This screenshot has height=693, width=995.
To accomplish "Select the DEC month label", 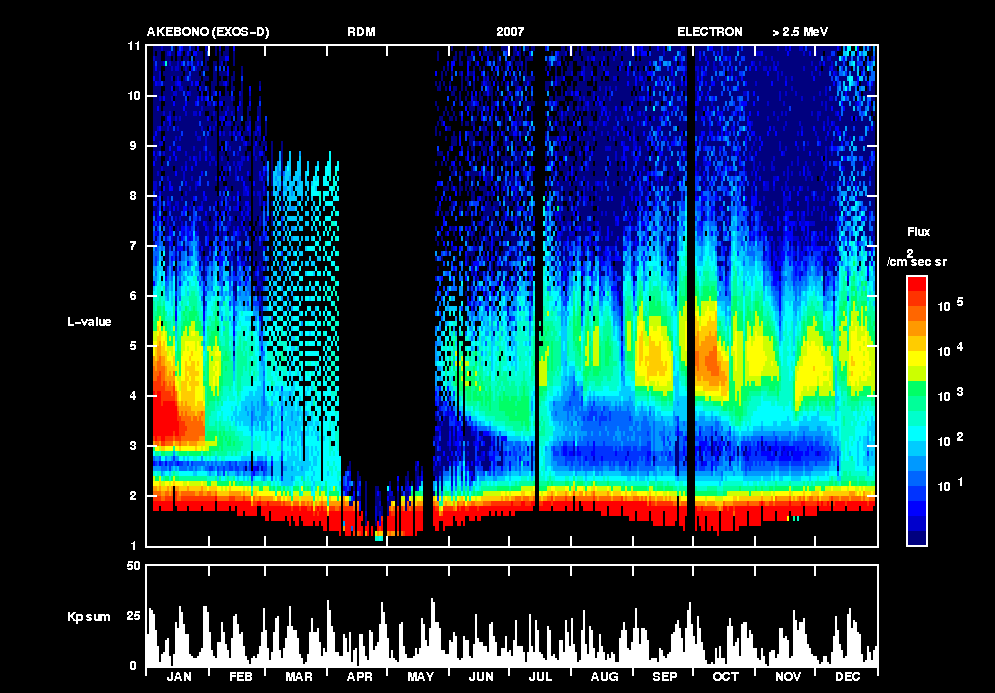I will [848, 677].
